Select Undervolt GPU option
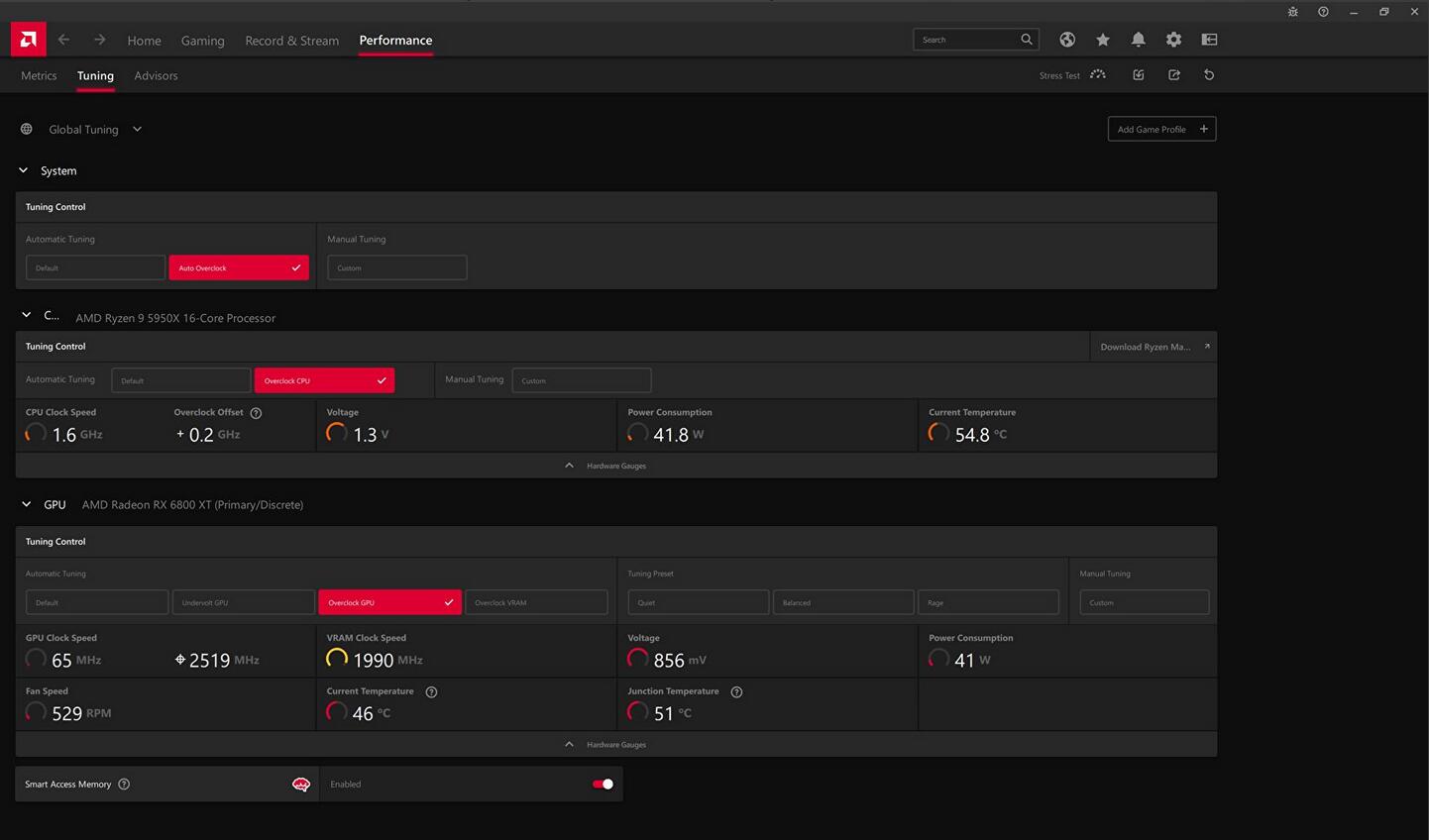 (244, 602)
